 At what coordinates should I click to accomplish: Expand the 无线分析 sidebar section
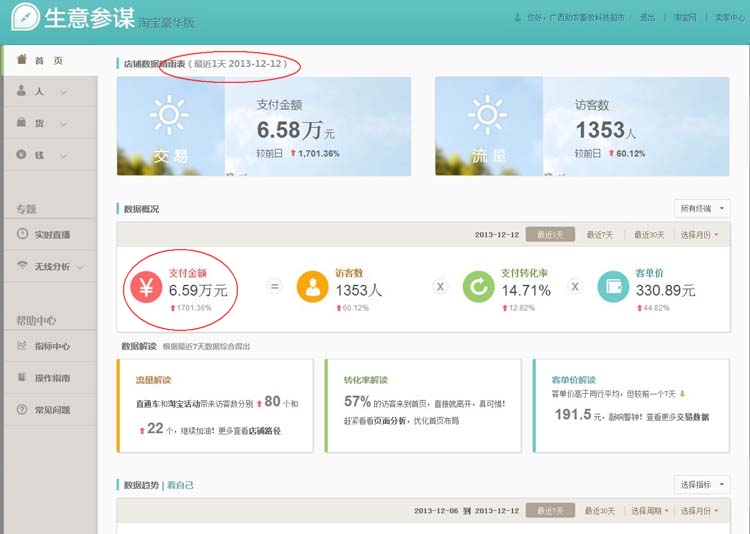(50, 266)
